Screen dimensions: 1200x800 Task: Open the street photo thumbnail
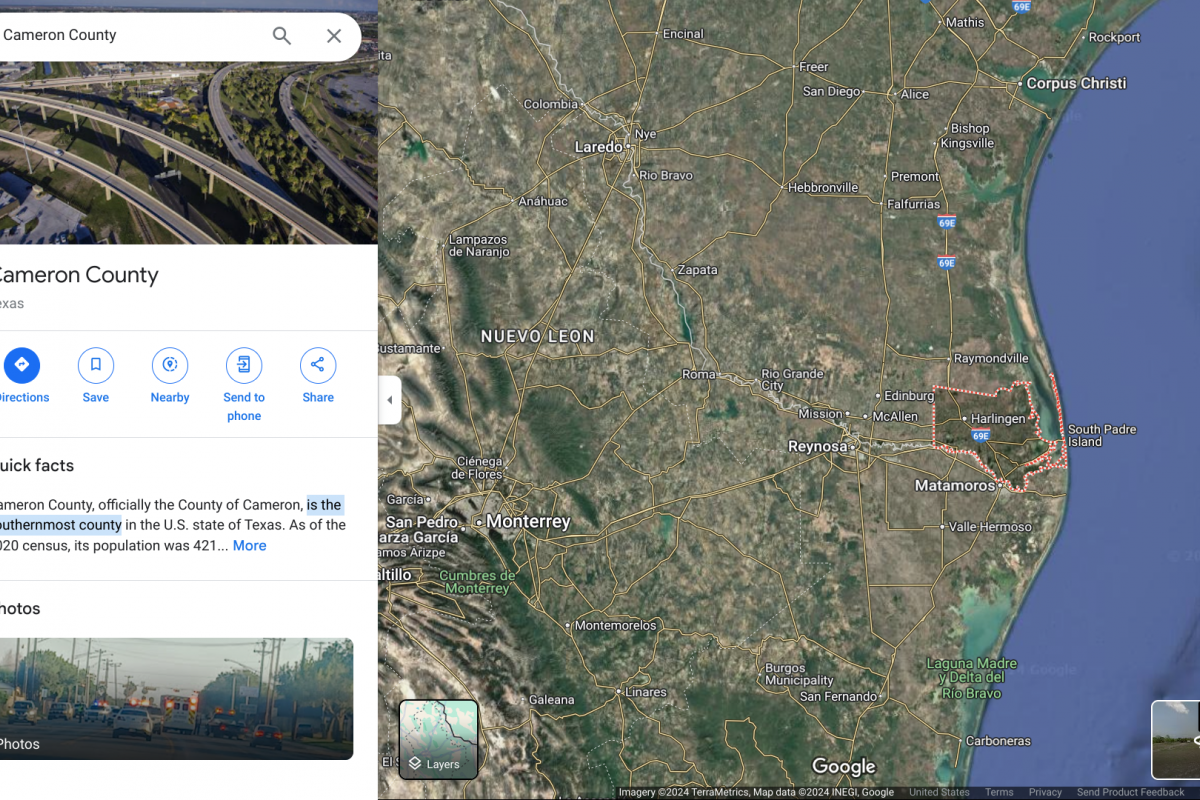click(176, 698)
